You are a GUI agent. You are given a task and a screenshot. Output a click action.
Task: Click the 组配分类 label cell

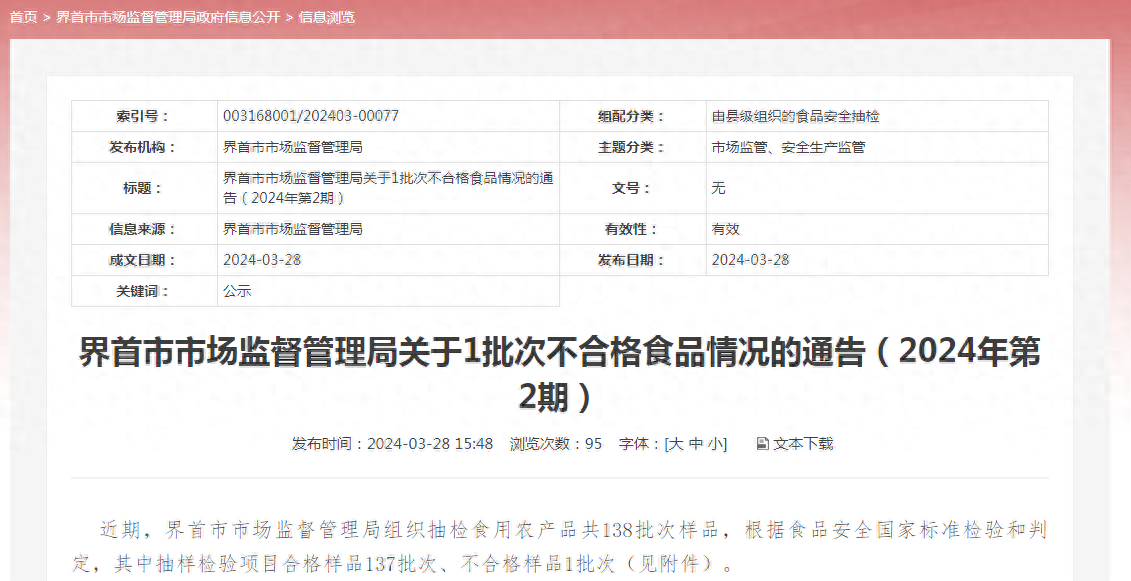pyautogui.click(x=633, y=116)
